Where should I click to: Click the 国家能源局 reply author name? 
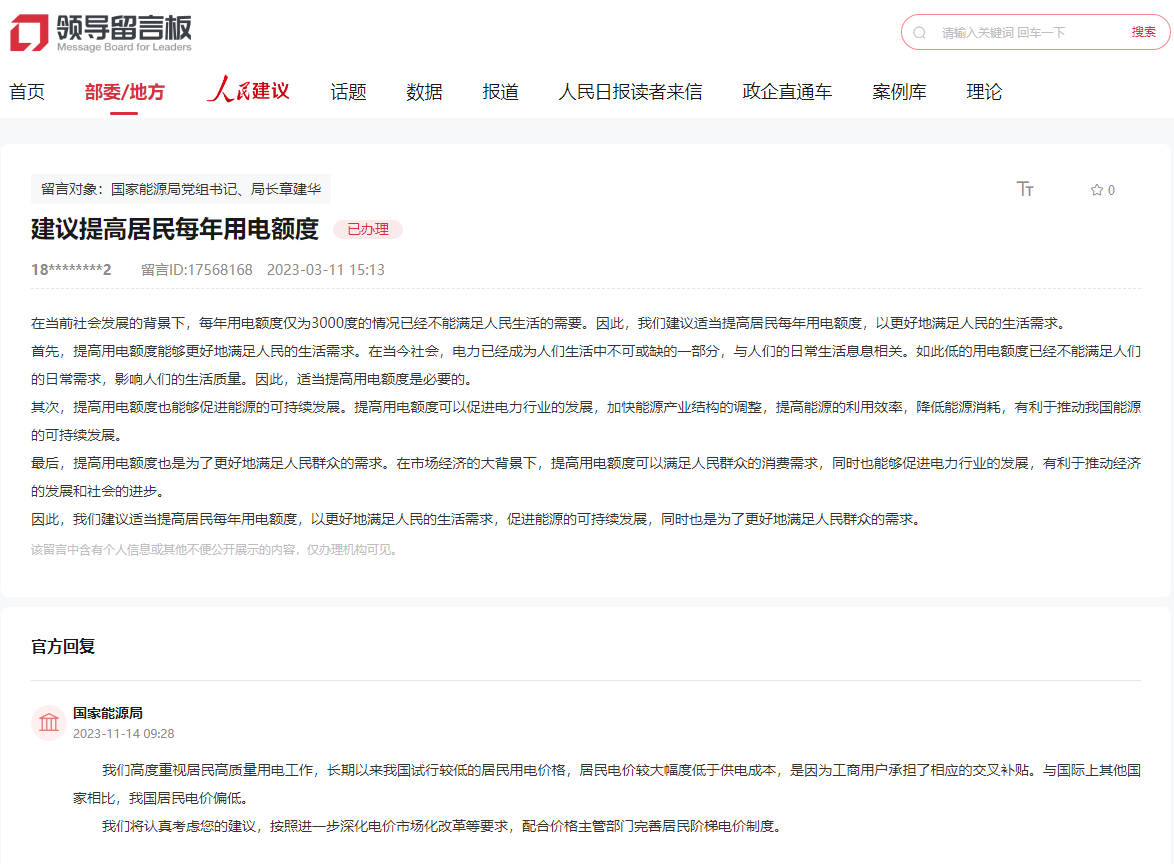coord(108,713)
